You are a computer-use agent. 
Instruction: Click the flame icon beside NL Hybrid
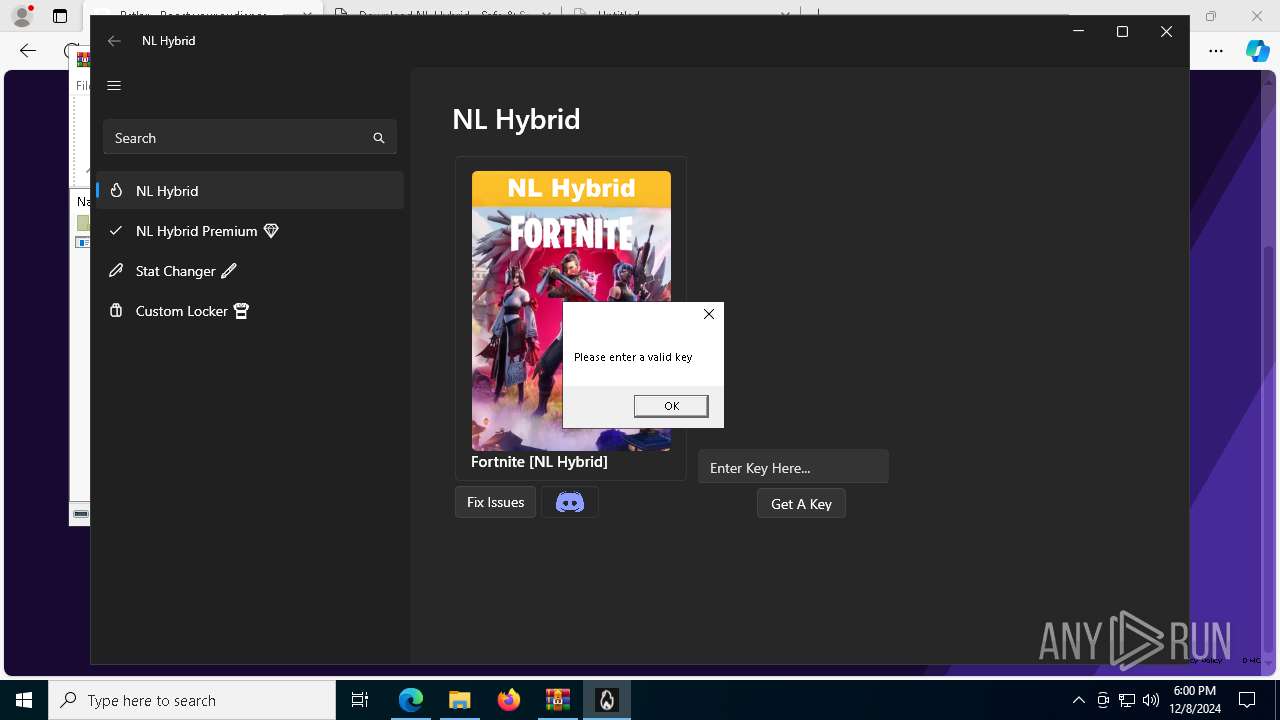(x=116, y=190)
